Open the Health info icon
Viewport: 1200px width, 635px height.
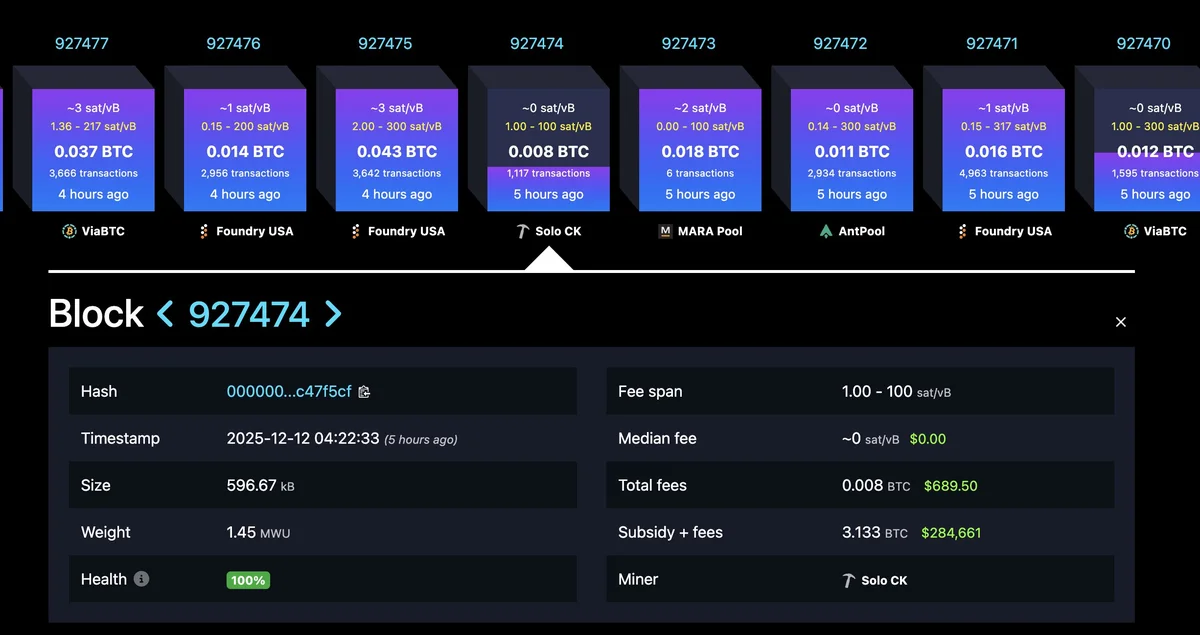click(x=141, y=579)
